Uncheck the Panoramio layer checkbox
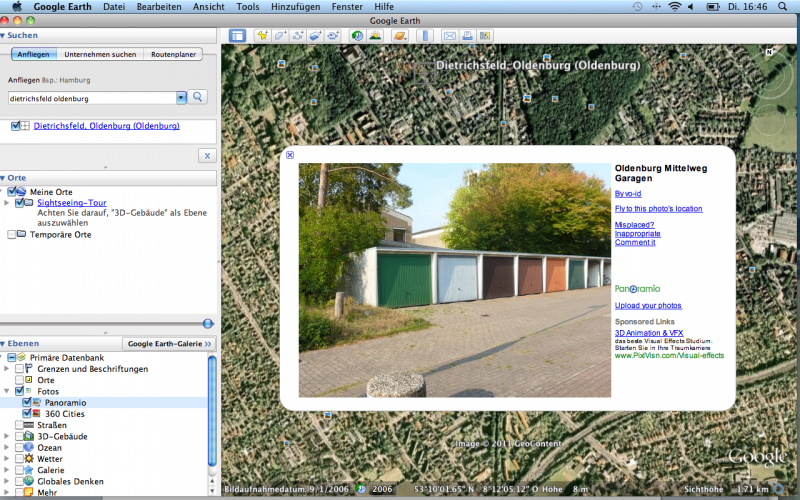 pyautogui.click(x=29, y=402)
